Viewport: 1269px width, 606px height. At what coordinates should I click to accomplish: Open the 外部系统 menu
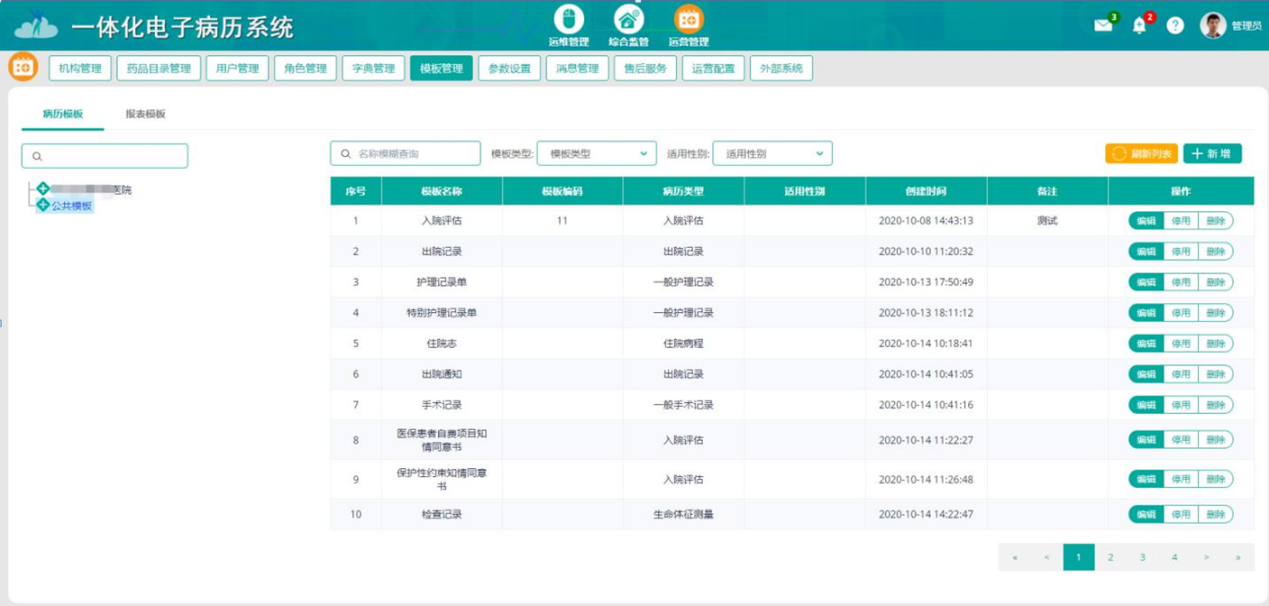tap(781, 68)
